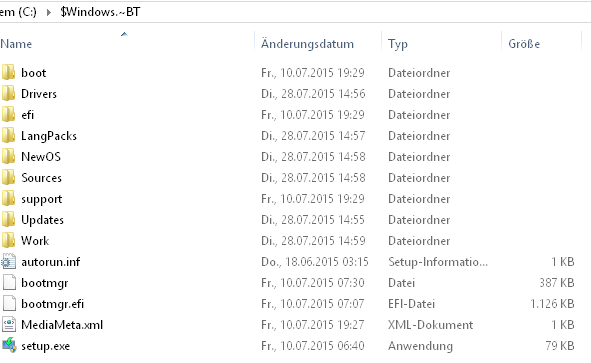Select the bootmgr.efi file icon
This screenshot has width=591, height=363.
click(x=9, y=303)
